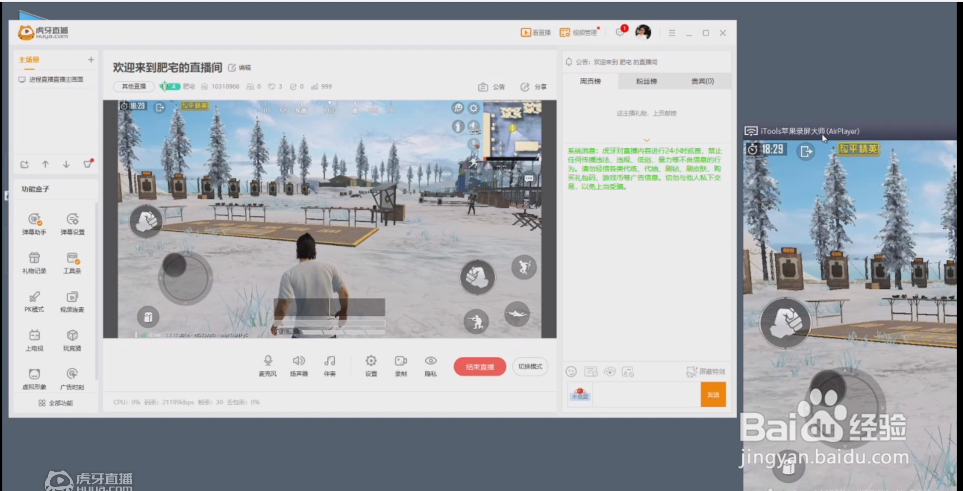Image resolution: width=963 pixels, height=491 pixels.
Task: Click 切换模式 to switch mode
Action: pyautogui.click(x=530, y=366)
